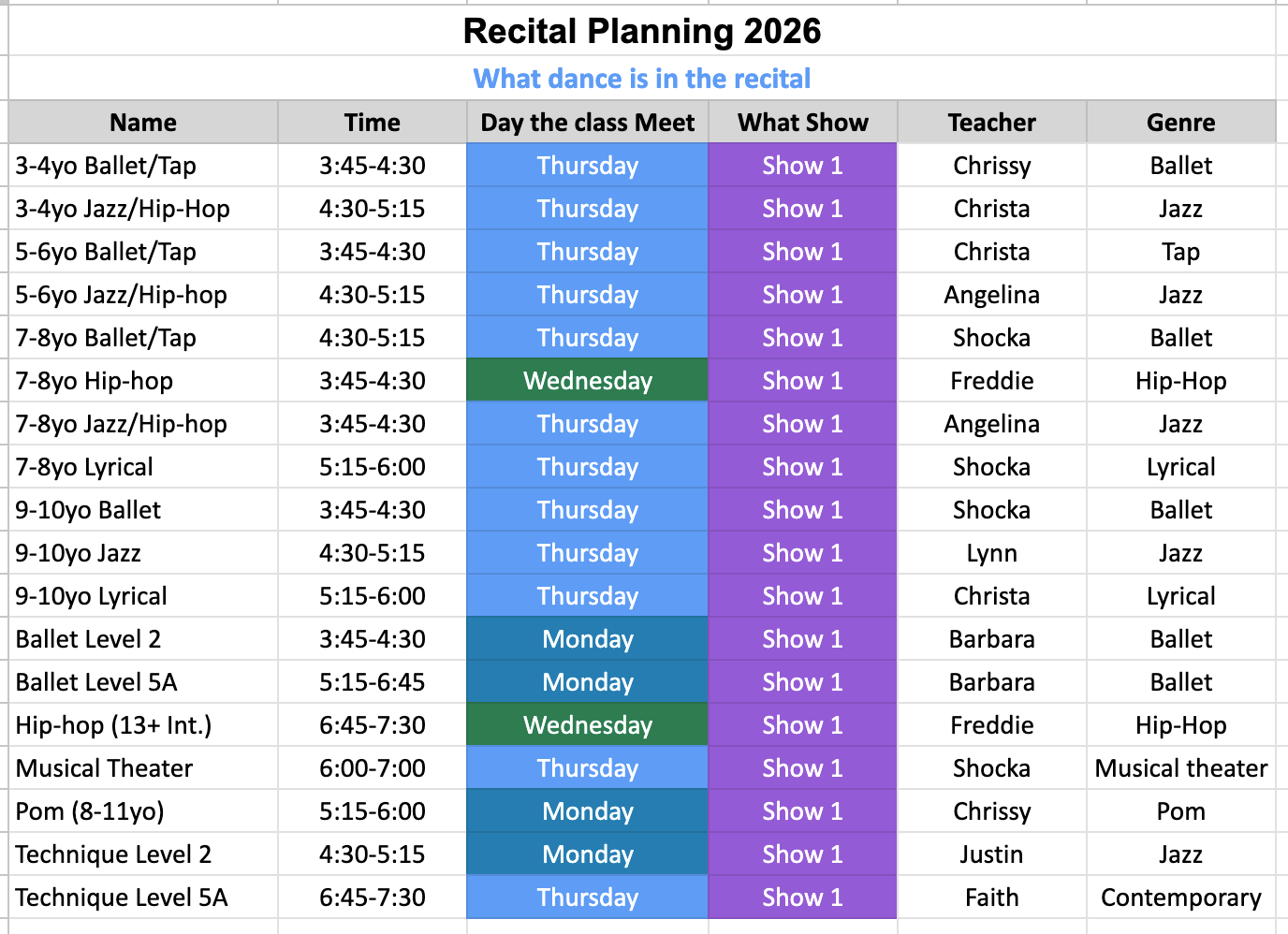The width and height of the screenshot is (1288, 934).
Task: Select the "Contemporary" genre cell
Action: (x=1180, y=898)
